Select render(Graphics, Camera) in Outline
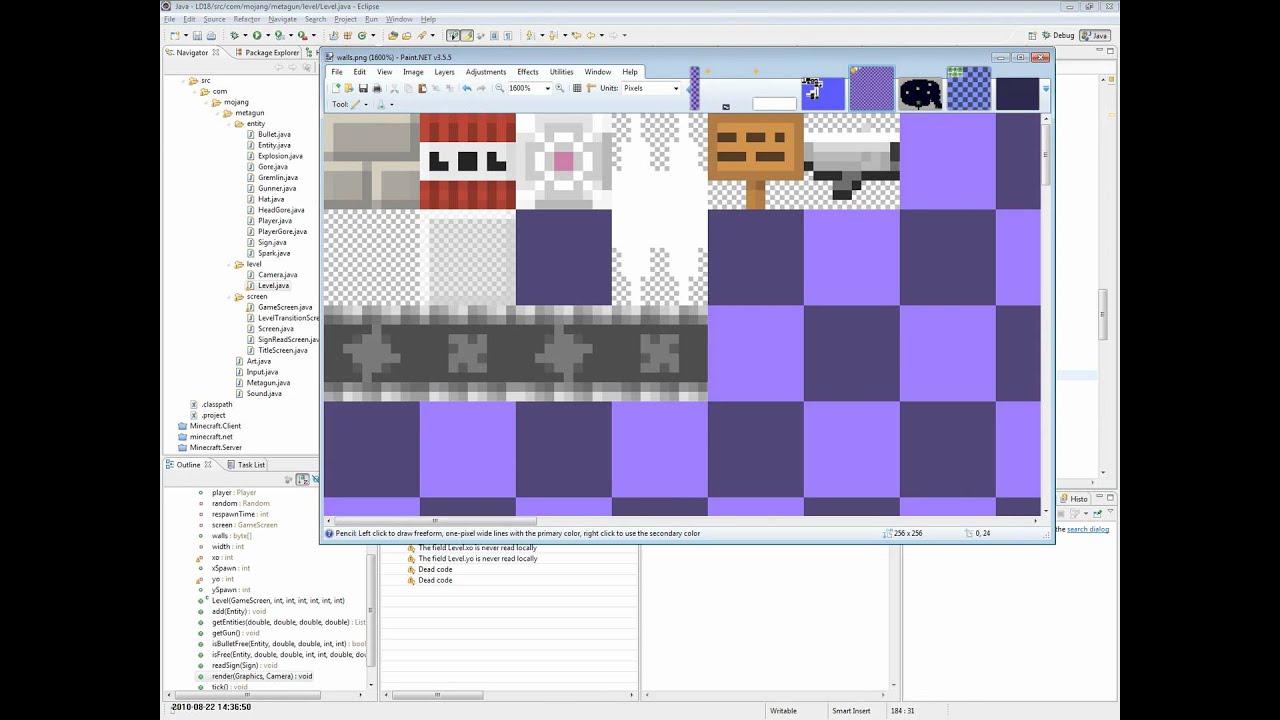This screenshot has height=720, width=1280. 262,676
